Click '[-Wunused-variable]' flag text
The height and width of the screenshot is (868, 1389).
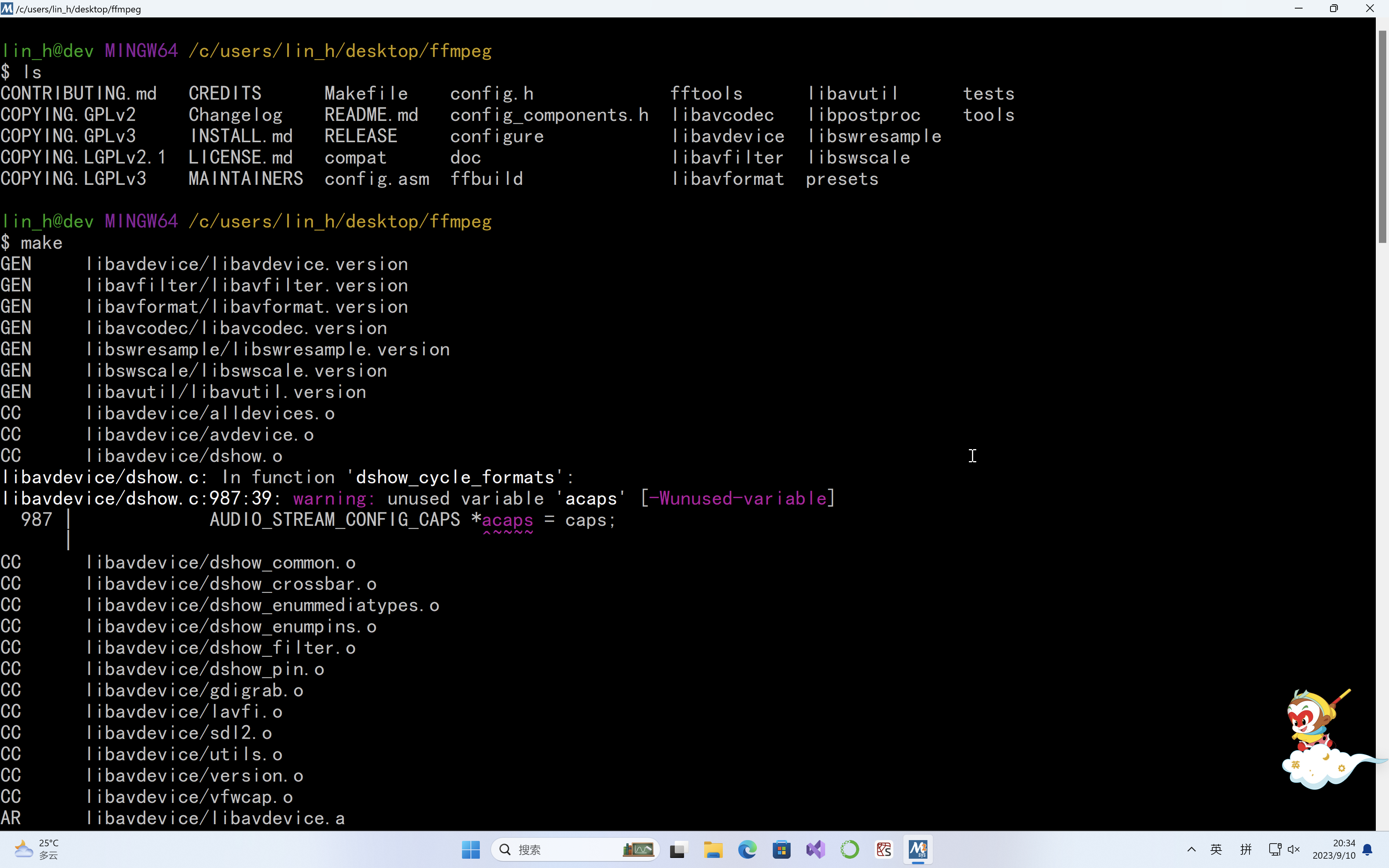[x=738, y=498]
